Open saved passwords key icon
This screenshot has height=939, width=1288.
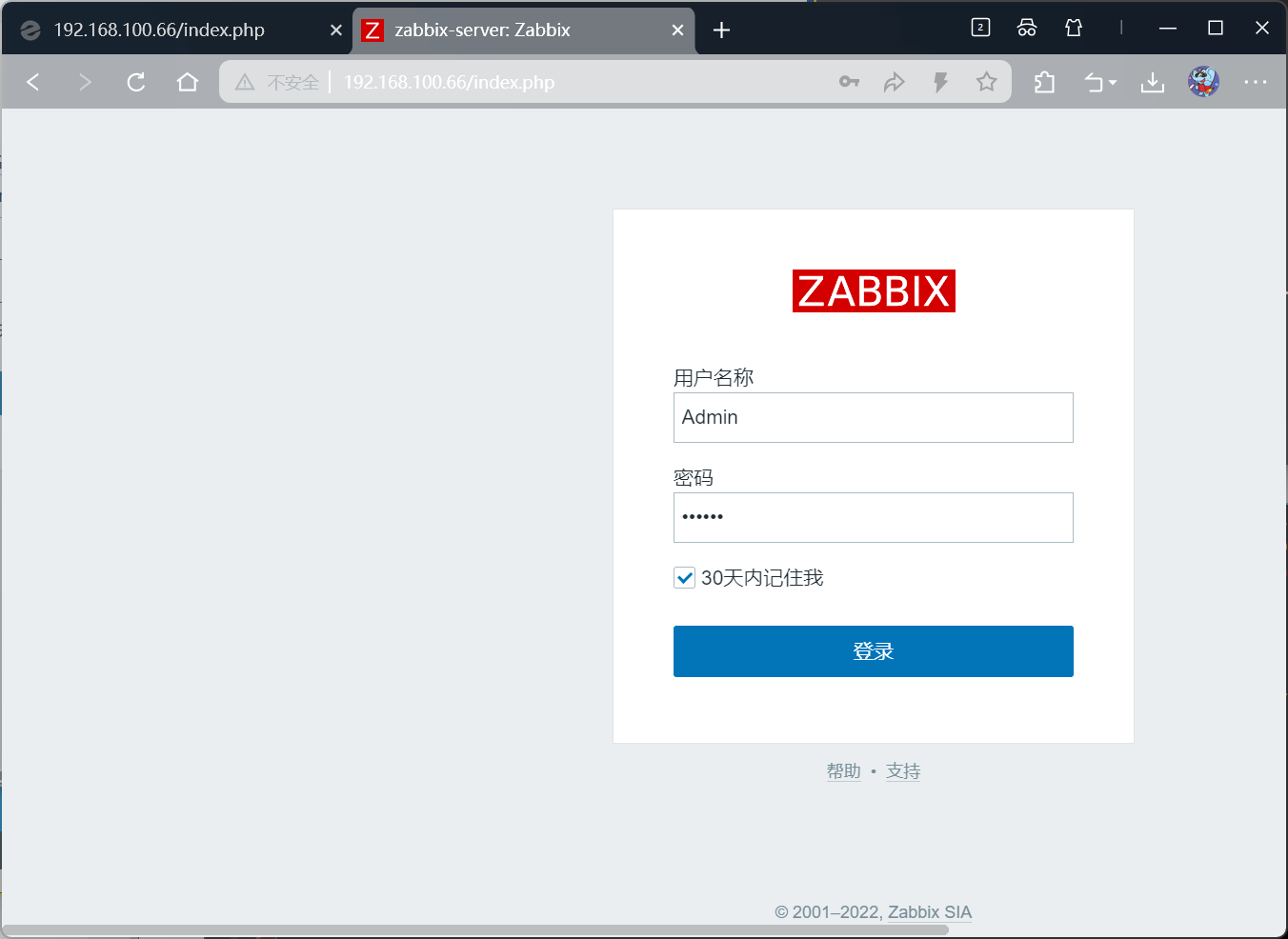849,82
